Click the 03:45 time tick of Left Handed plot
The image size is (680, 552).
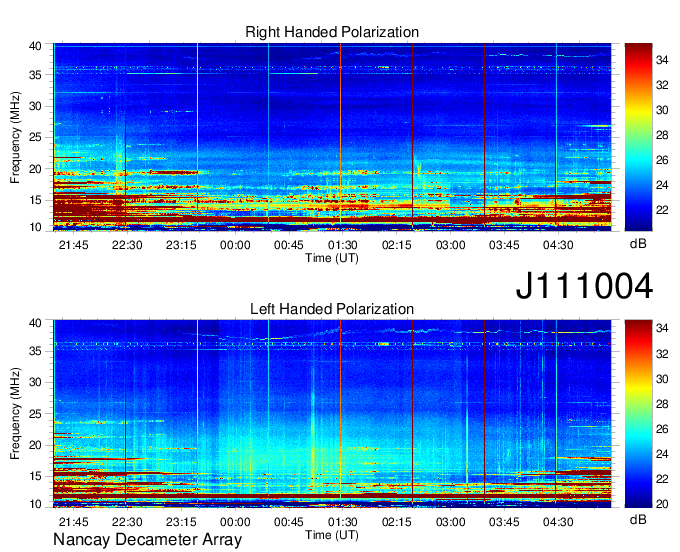tap(504, 522)
